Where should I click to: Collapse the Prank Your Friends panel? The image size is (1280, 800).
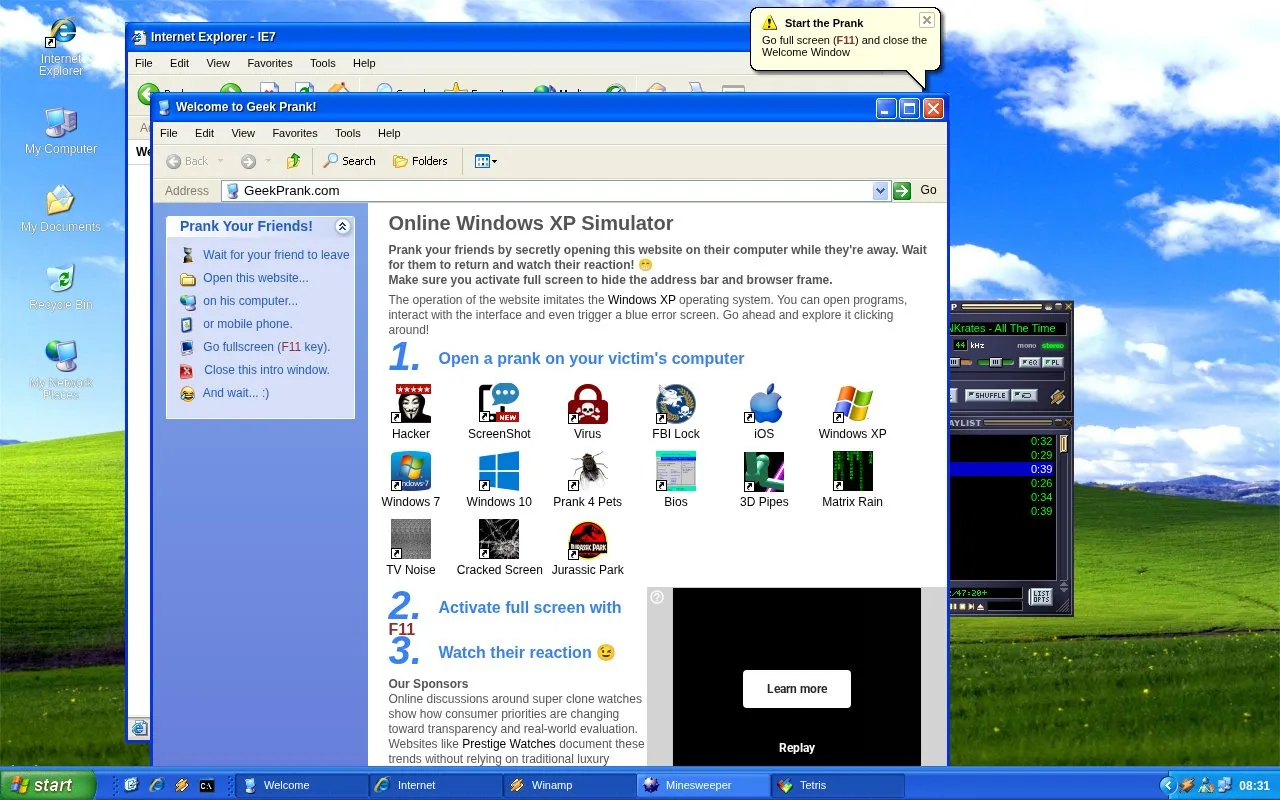(343, 227)
